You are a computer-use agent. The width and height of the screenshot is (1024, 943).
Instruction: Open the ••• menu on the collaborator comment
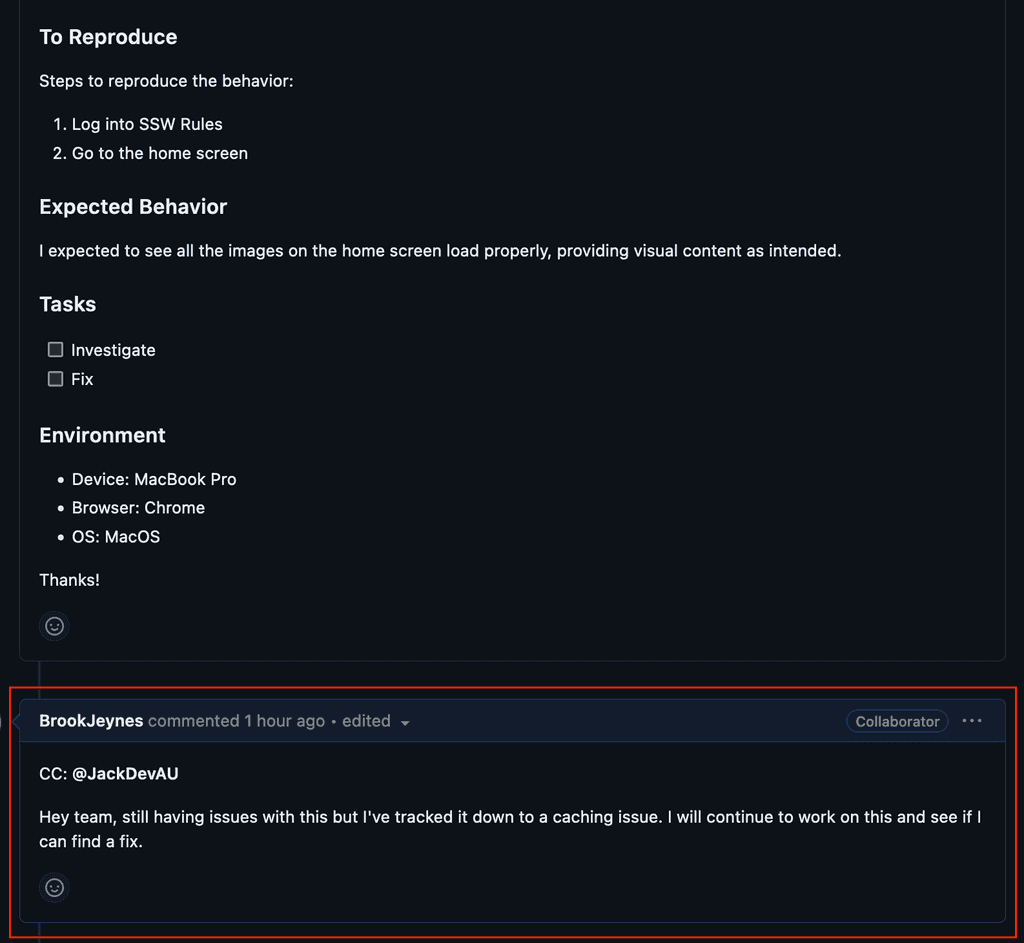coord(972,720)
